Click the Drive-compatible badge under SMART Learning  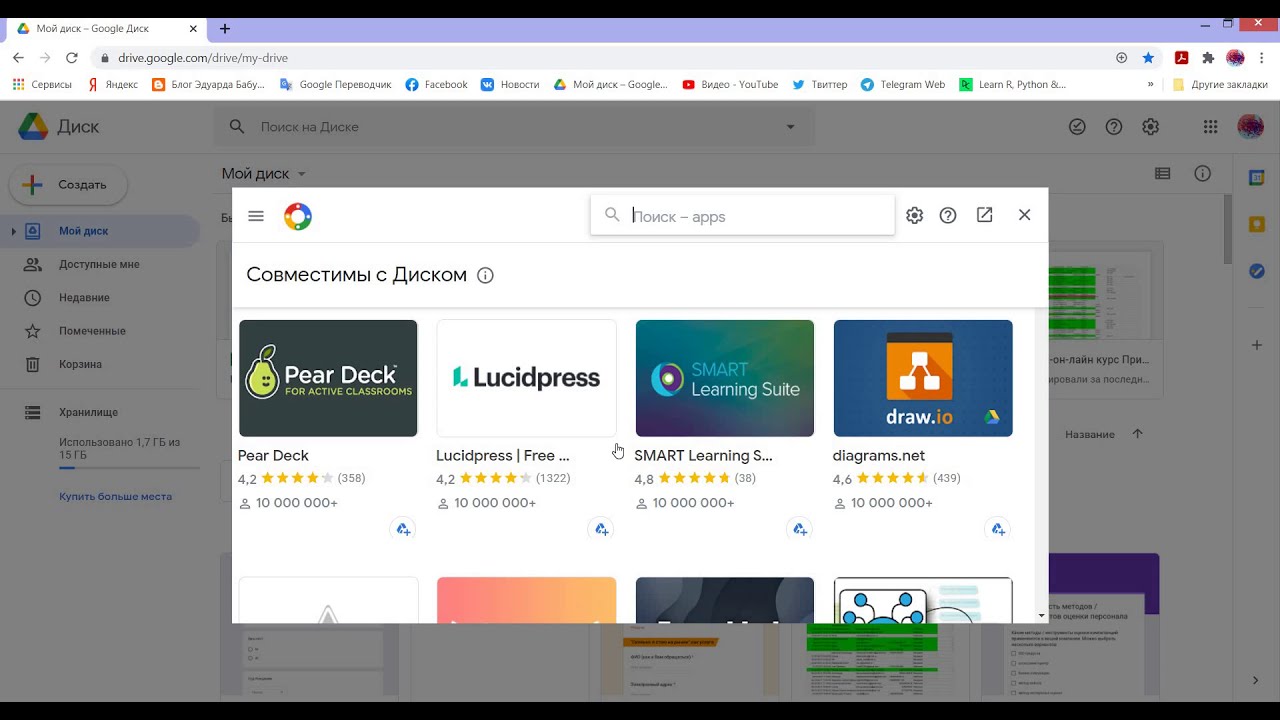[x=800, y=529]
